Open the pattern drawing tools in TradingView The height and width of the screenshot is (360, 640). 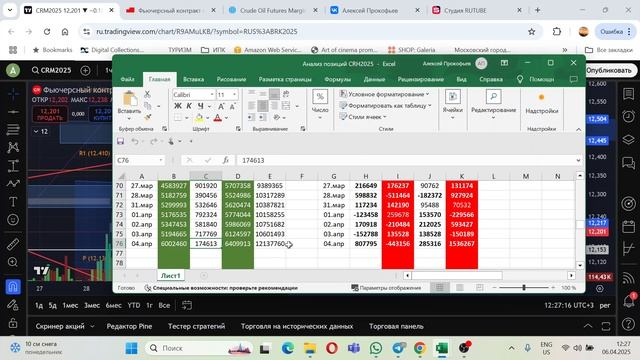point(13,147)
